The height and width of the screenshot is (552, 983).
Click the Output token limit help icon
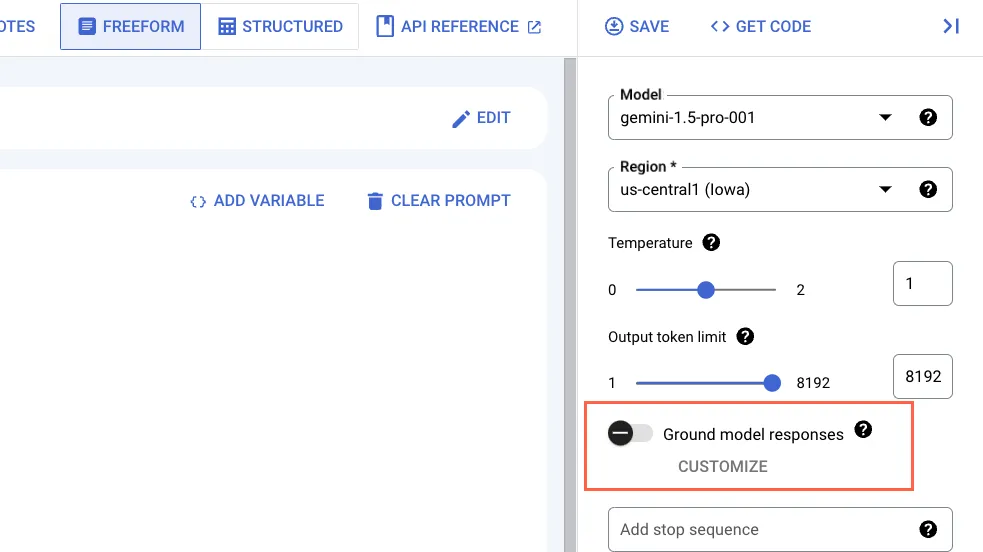pyautogui.click(x=745, y=337)
